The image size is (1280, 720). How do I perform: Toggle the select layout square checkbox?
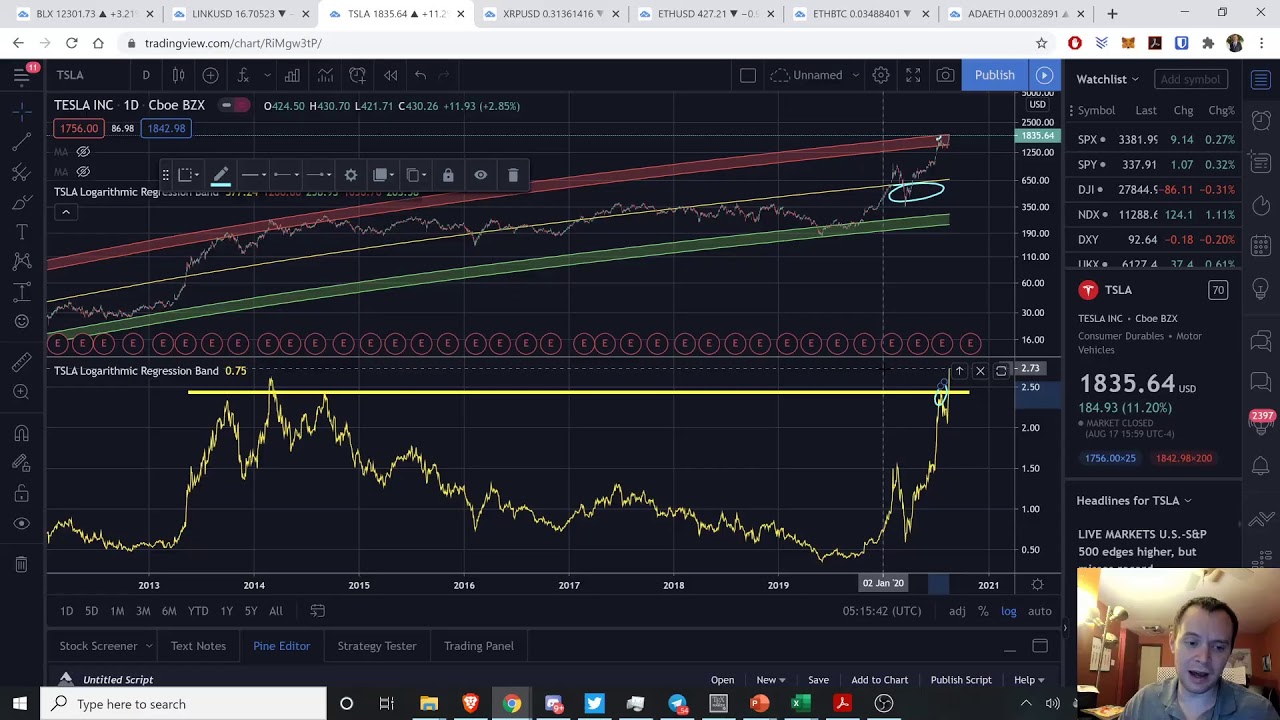(x=747, y=75)
